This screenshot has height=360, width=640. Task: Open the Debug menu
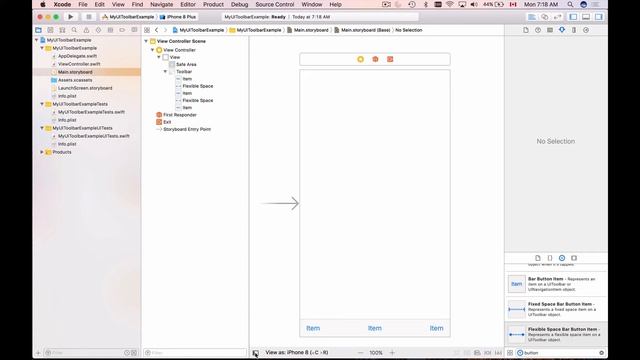coord(239,4)
